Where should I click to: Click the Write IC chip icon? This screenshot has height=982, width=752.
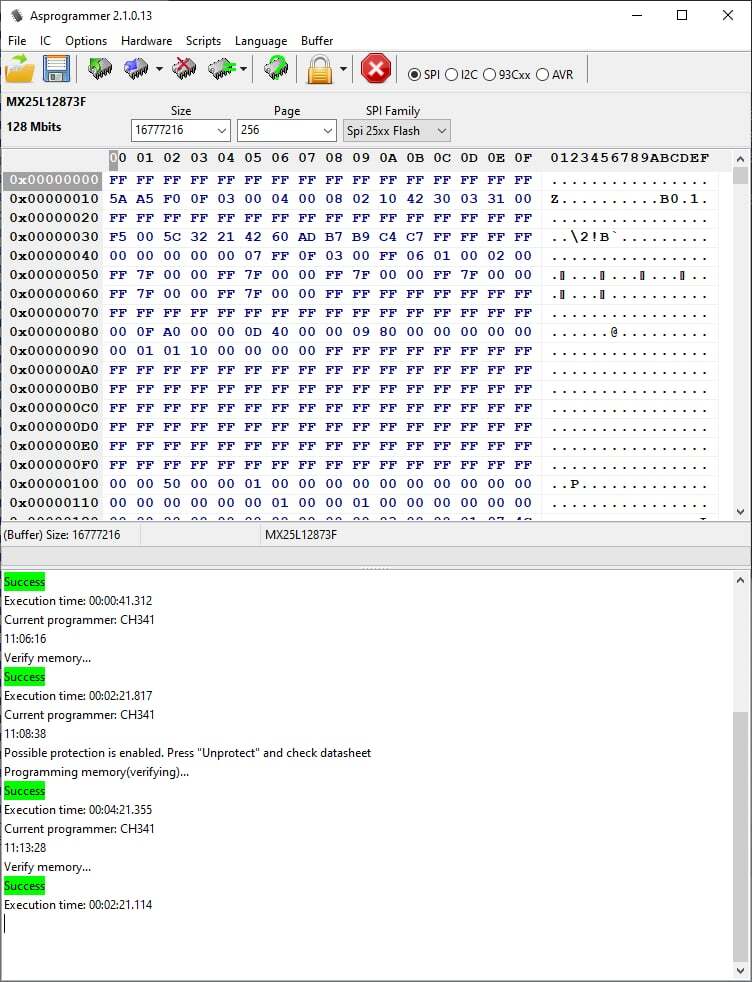pyautogui.click(x=136, y=68)
